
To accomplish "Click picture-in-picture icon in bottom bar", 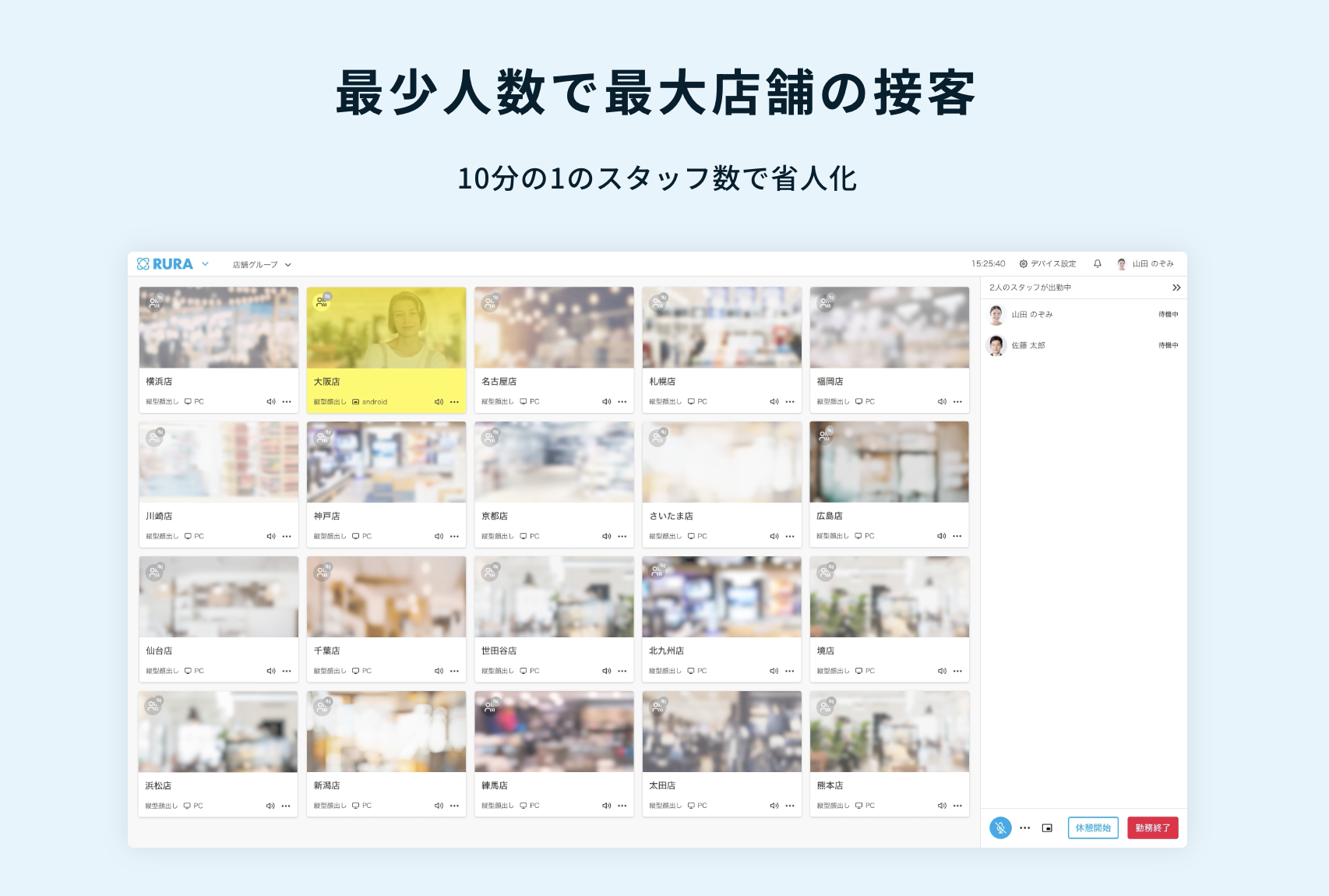I will tap(1047, 828).
